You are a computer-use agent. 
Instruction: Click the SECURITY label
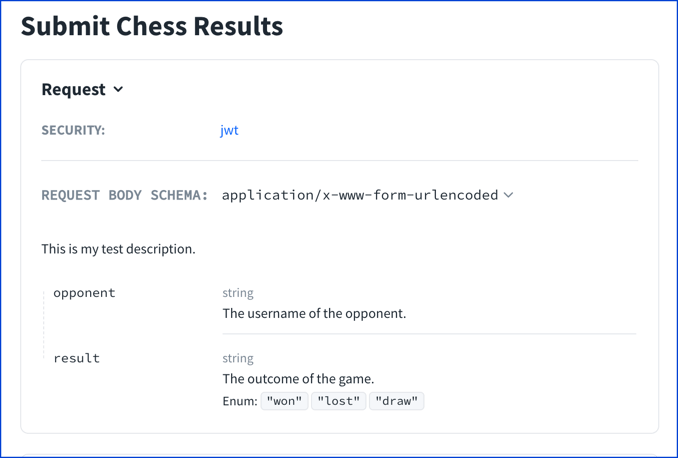point(73,130)
